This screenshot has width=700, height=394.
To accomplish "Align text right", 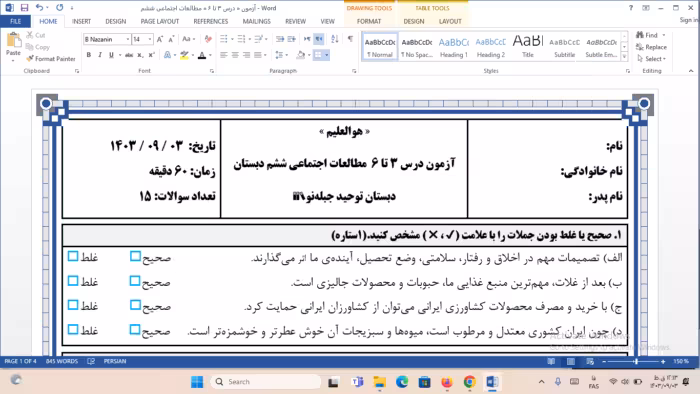I will [246, 55].
